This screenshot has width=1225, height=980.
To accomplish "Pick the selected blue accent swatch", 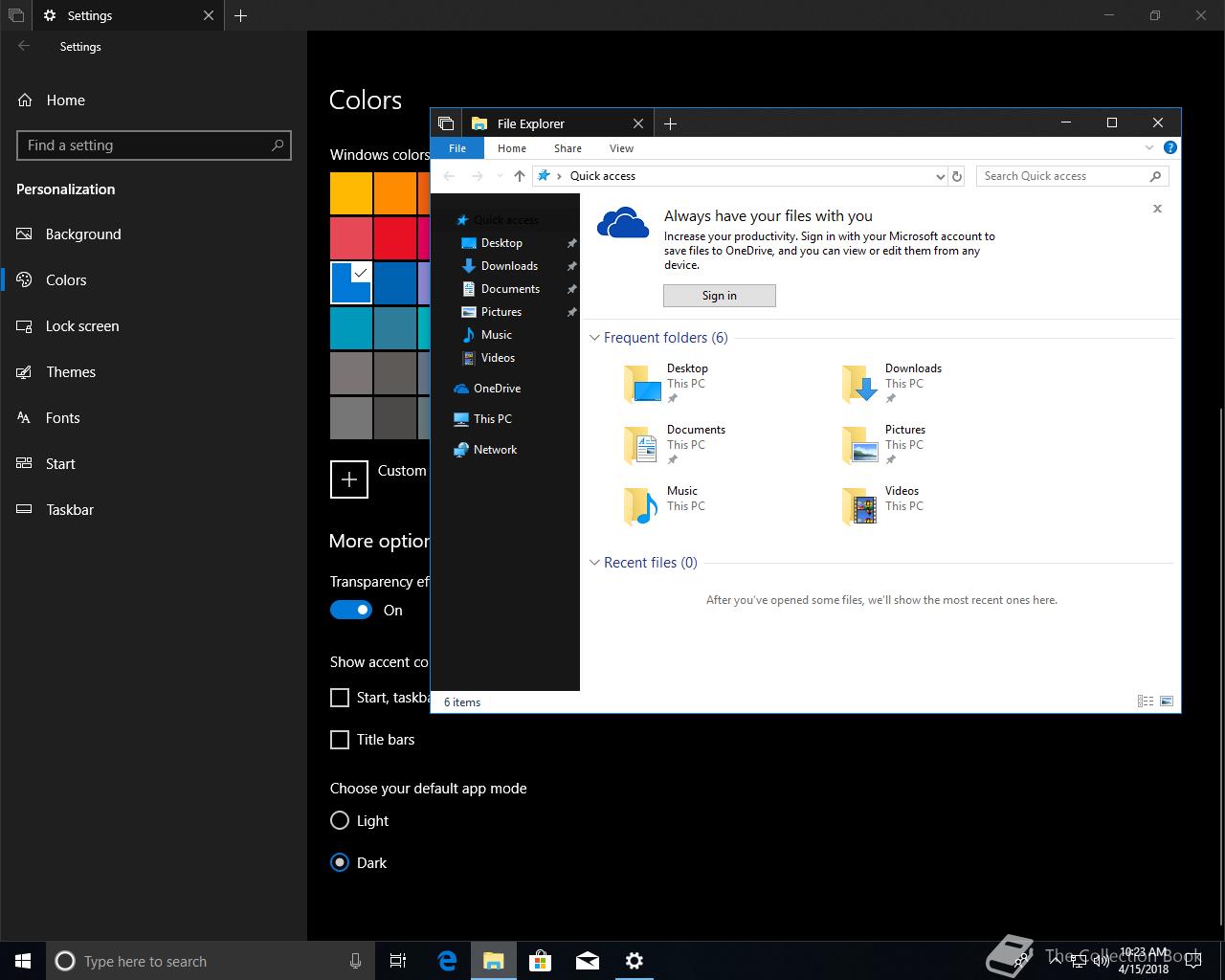I will pos(351,283).
